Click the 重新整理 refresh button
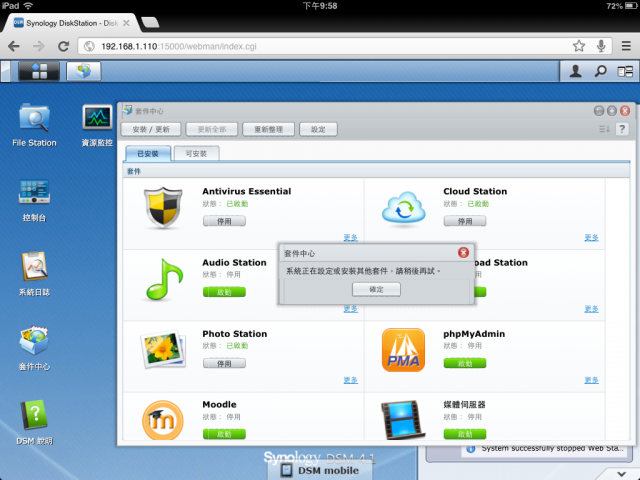This screenshot has height=480, width=640. [x=269, y=129]
